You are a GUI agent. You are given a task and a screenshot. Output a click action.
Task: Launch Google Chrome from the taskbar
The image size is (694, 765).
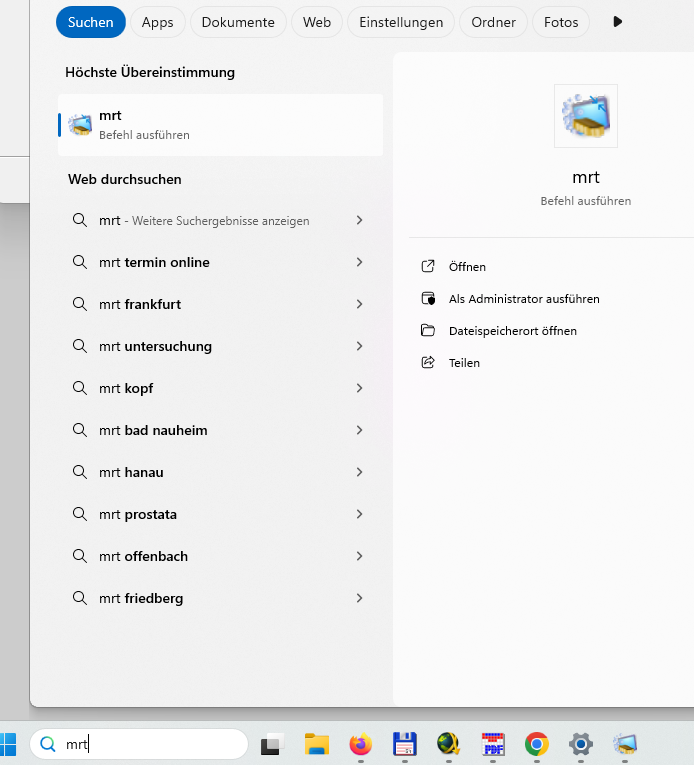coord(536,744)
